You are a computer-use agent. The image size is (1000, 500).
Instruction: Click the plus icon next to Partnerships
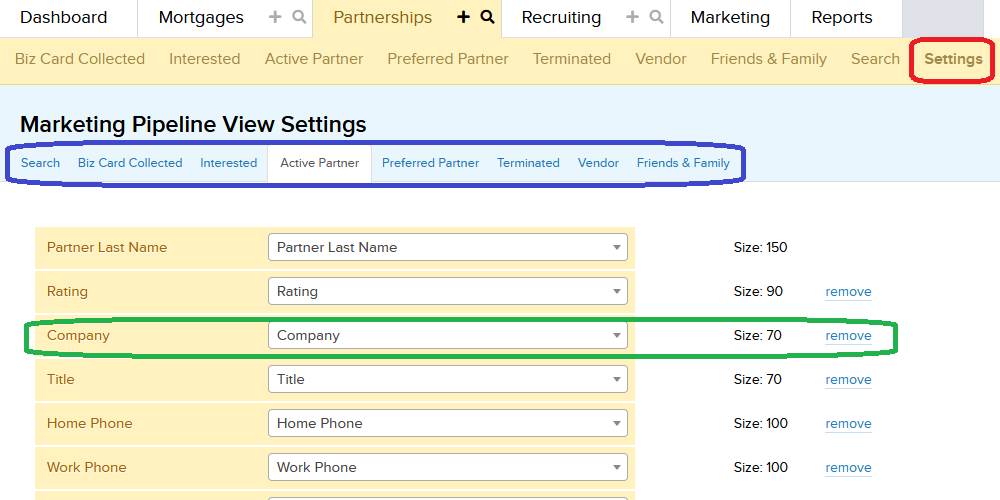pyautogui.click(x=463, y=17)
